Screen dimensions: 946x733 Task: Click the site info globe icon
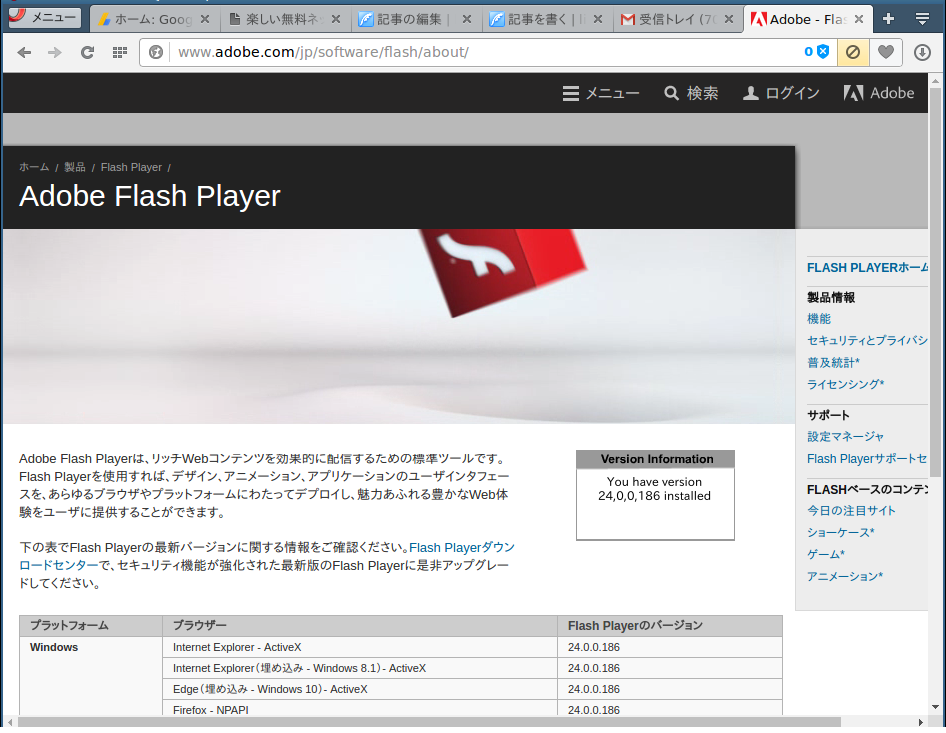[156, 52]
